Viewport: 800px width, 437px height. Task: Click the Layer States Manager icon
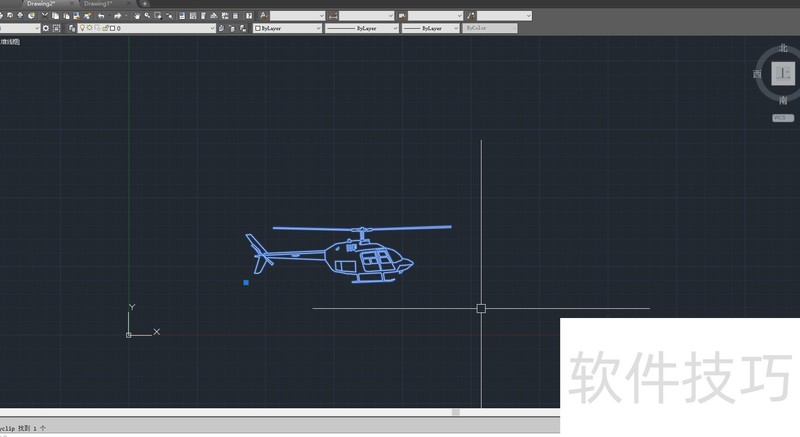coord(243,28)
